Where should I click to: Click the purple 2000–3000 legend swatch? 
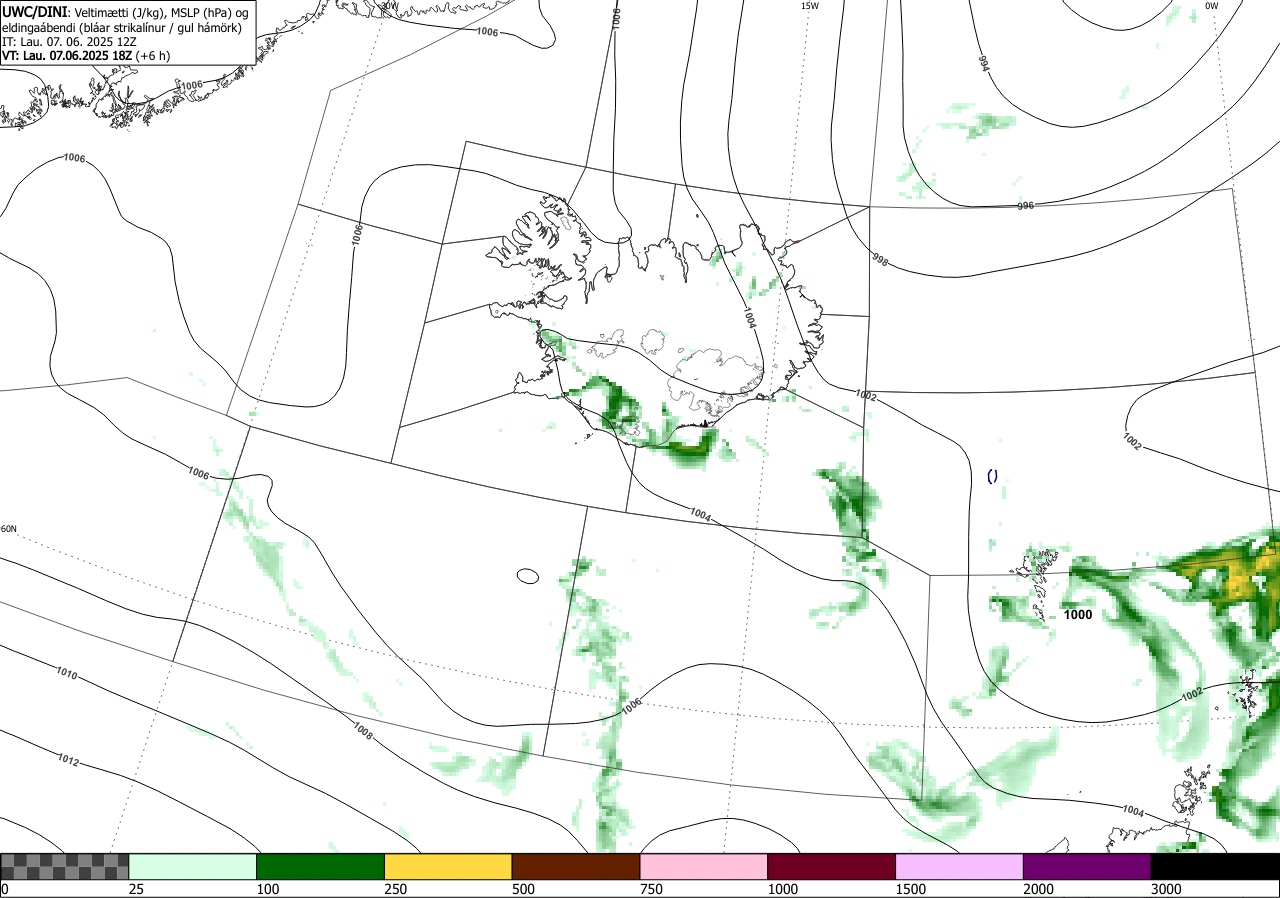click(x=1087, y=866)
